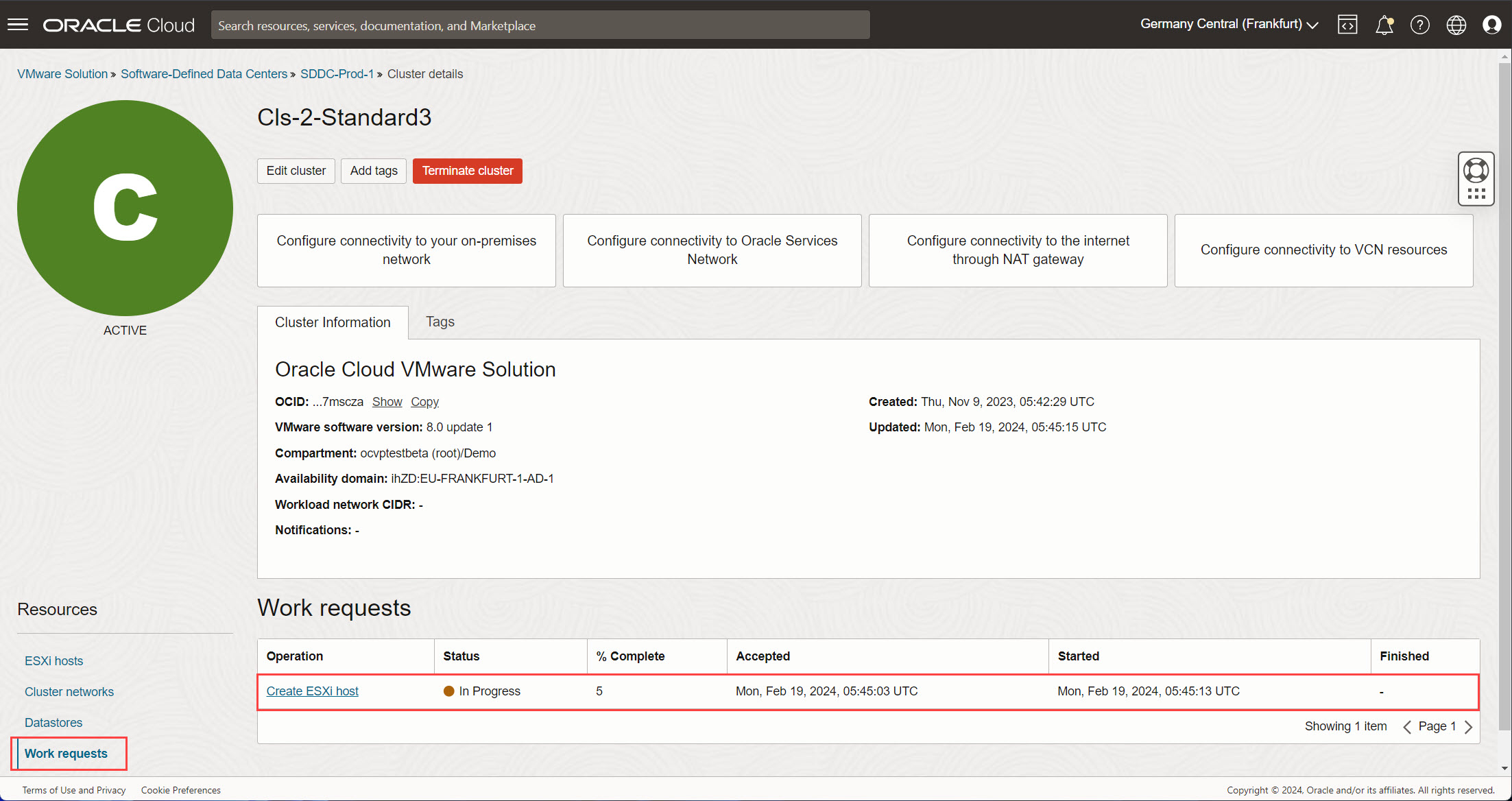The image size is (1512, 801).
Task: Click the scrollbar down arrow
Action: (1505, 769)
